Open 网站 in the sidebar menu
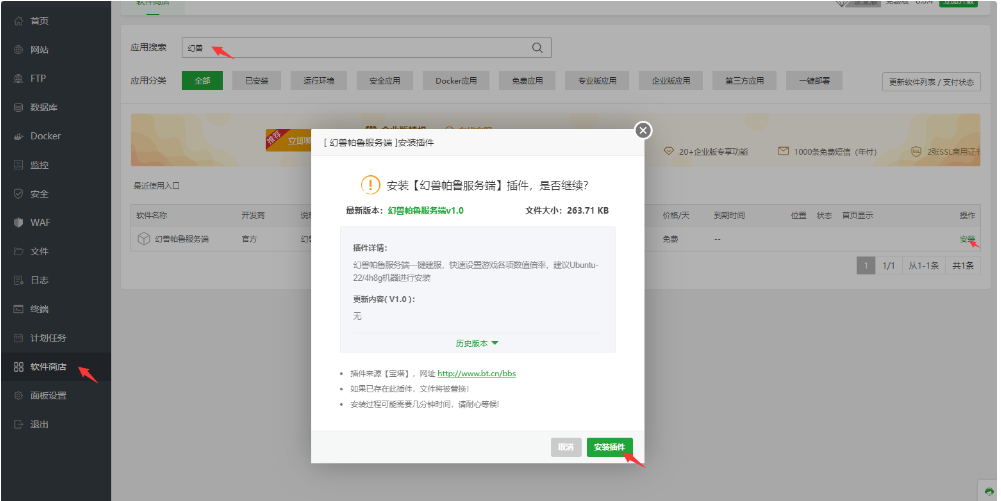The image size is (1001, 501). (40, 50)
